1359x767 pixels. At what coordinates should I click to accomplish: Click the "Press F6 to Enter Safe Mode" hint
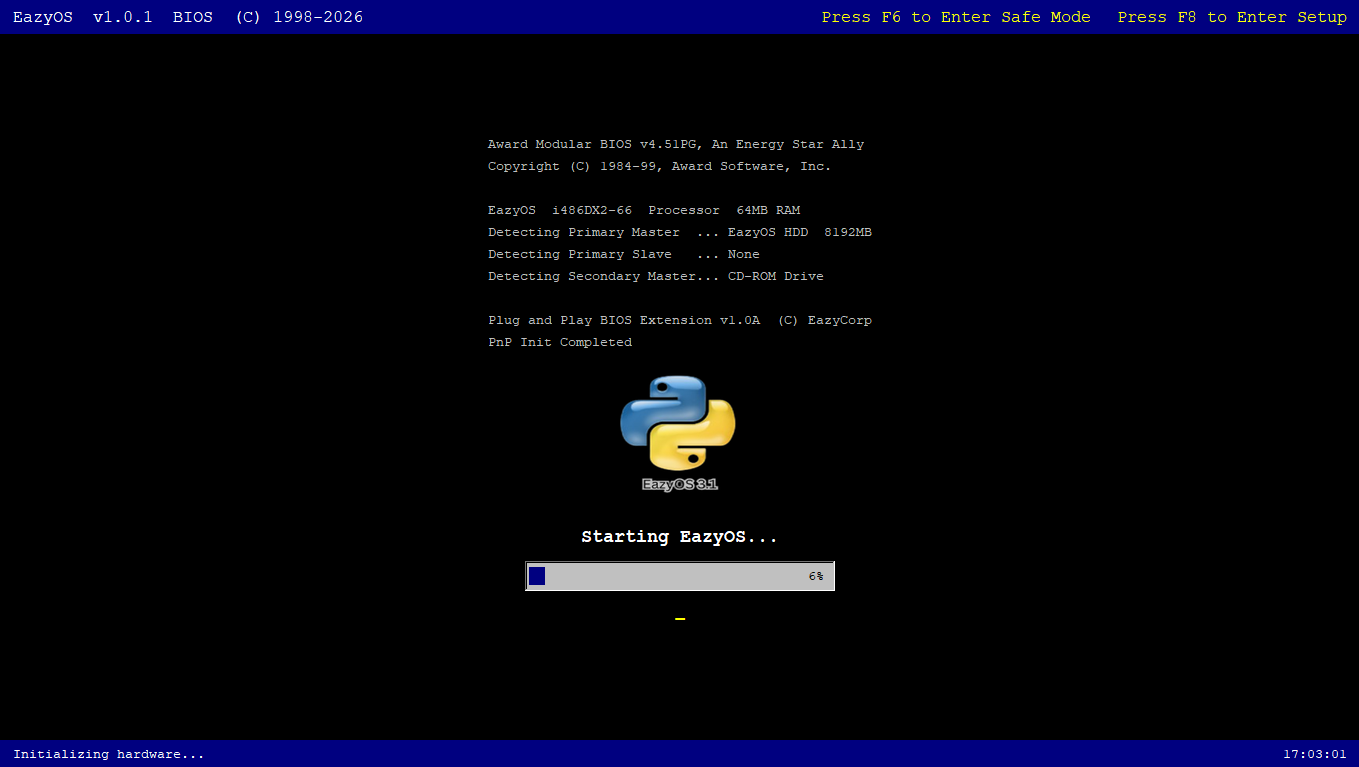956,17
